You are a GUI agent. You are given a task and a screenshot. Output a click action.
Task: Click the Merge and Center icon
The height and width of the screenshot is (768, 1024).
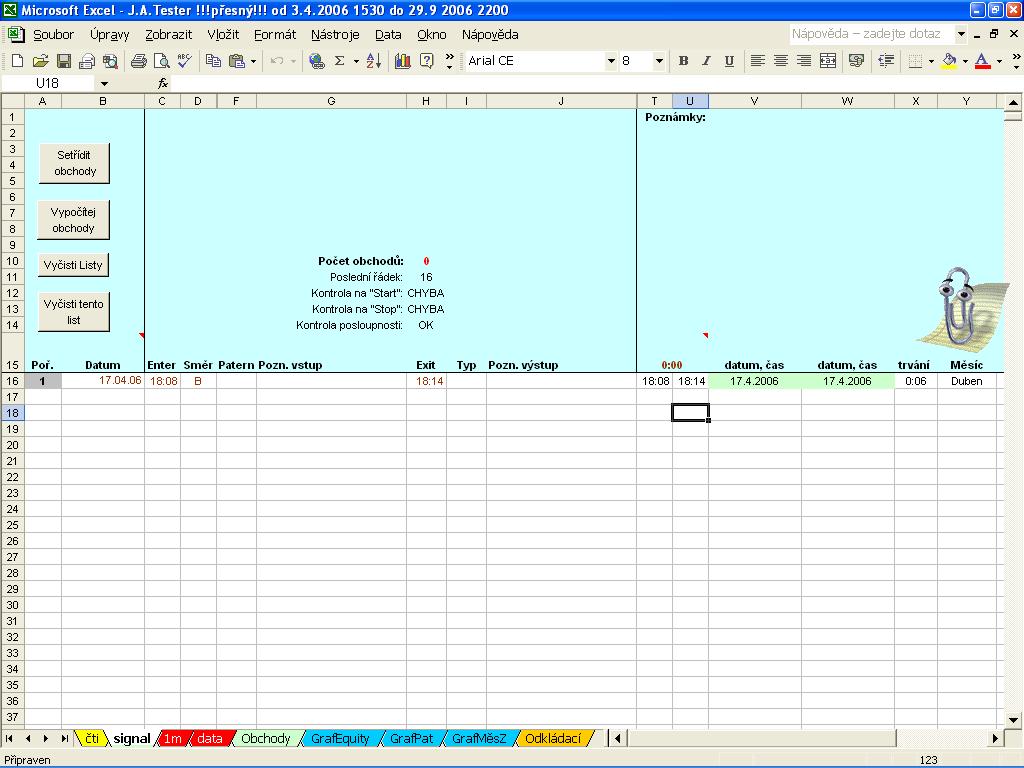pyautogui.click(x=828, y=61)
